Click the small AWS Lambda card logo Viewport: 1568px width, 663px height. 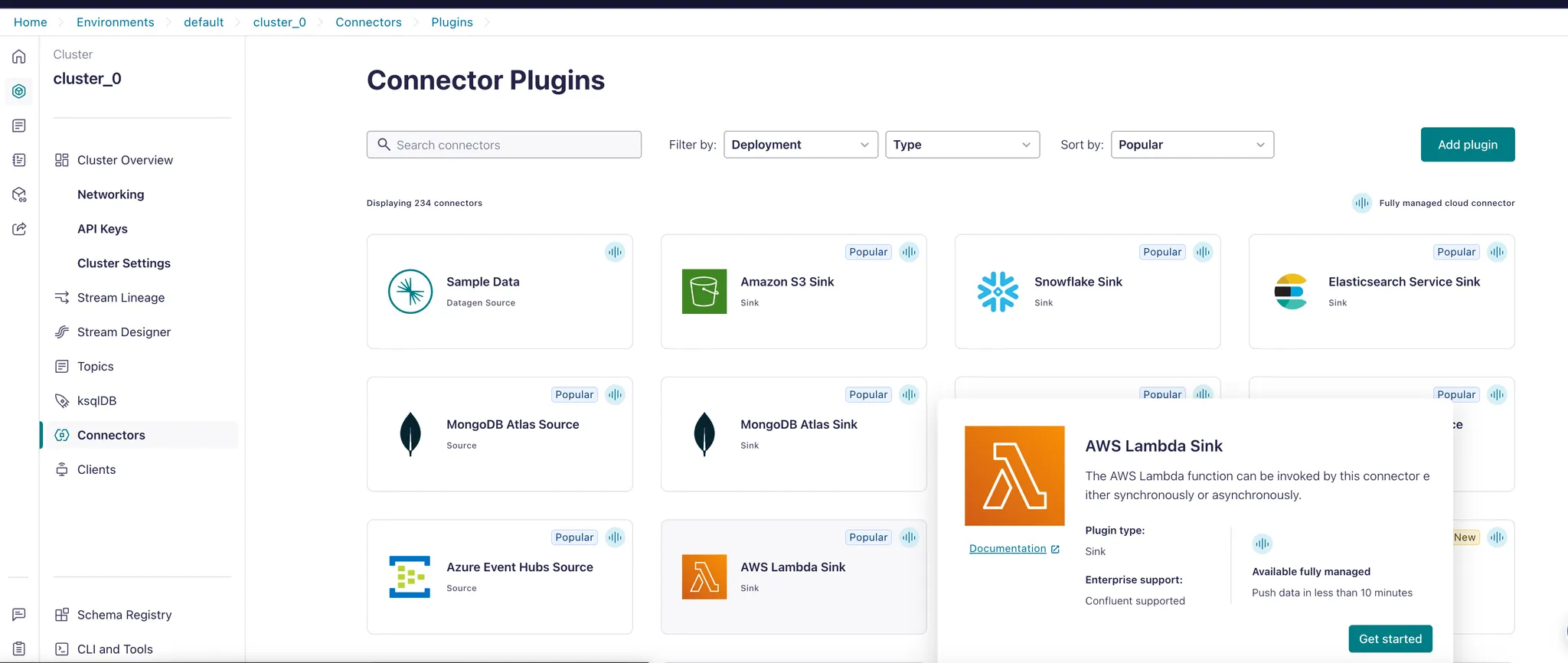[x=704, y=576]
